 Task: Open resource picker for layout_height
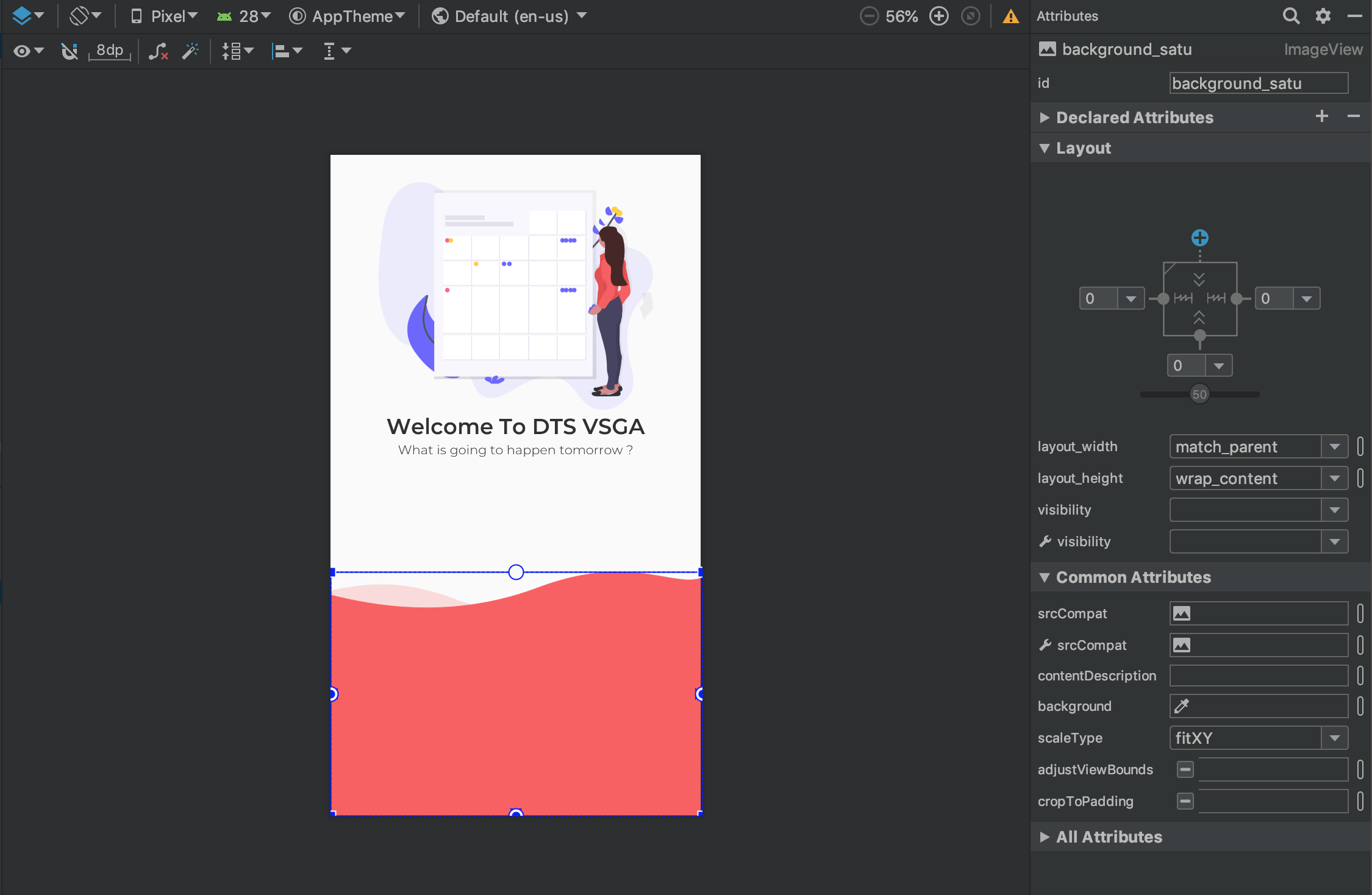click(1360, 479)
